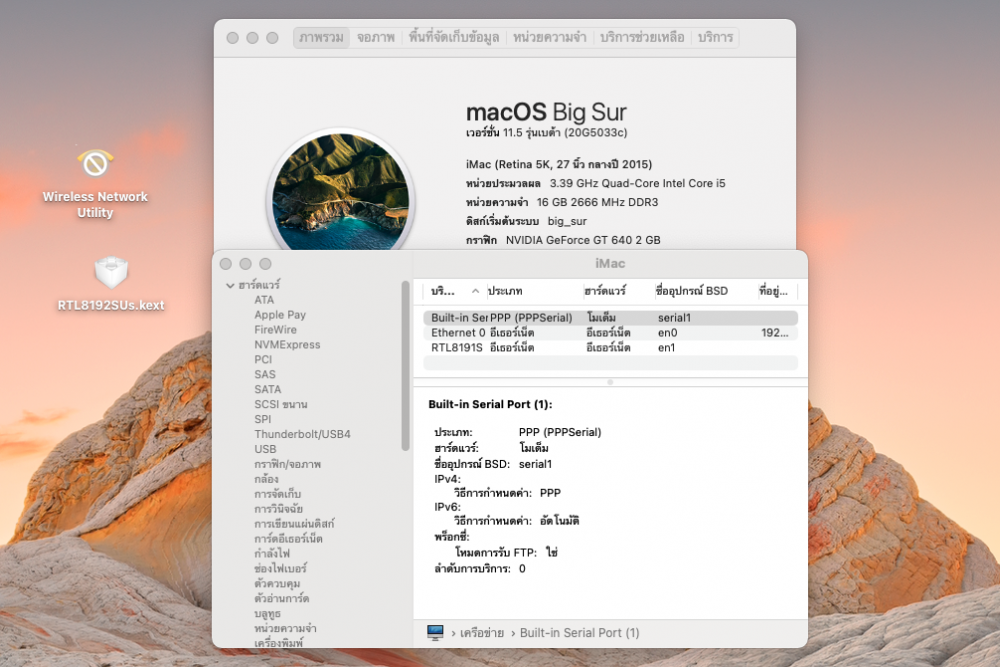The height and width of the screenshot is (667, 1000).
Task: Click the computer icon in the path bar
Action: 436,633
